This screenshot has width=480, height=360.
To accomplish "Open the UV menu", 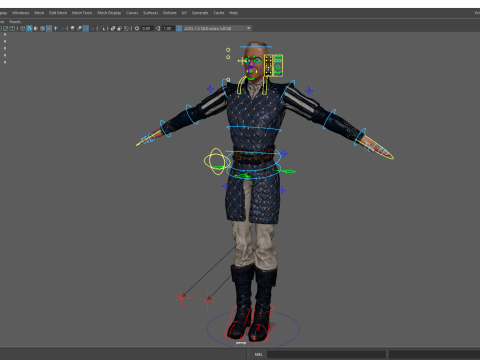I will (184, 13).
